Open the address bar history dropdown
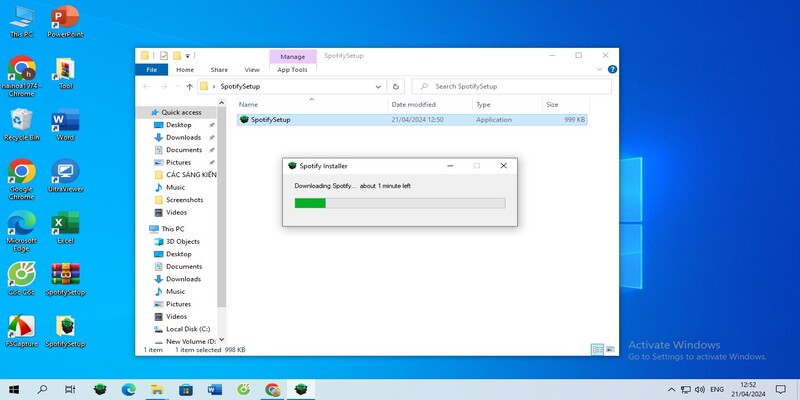This screenshot has height=400, width=800. coord(378,87)
